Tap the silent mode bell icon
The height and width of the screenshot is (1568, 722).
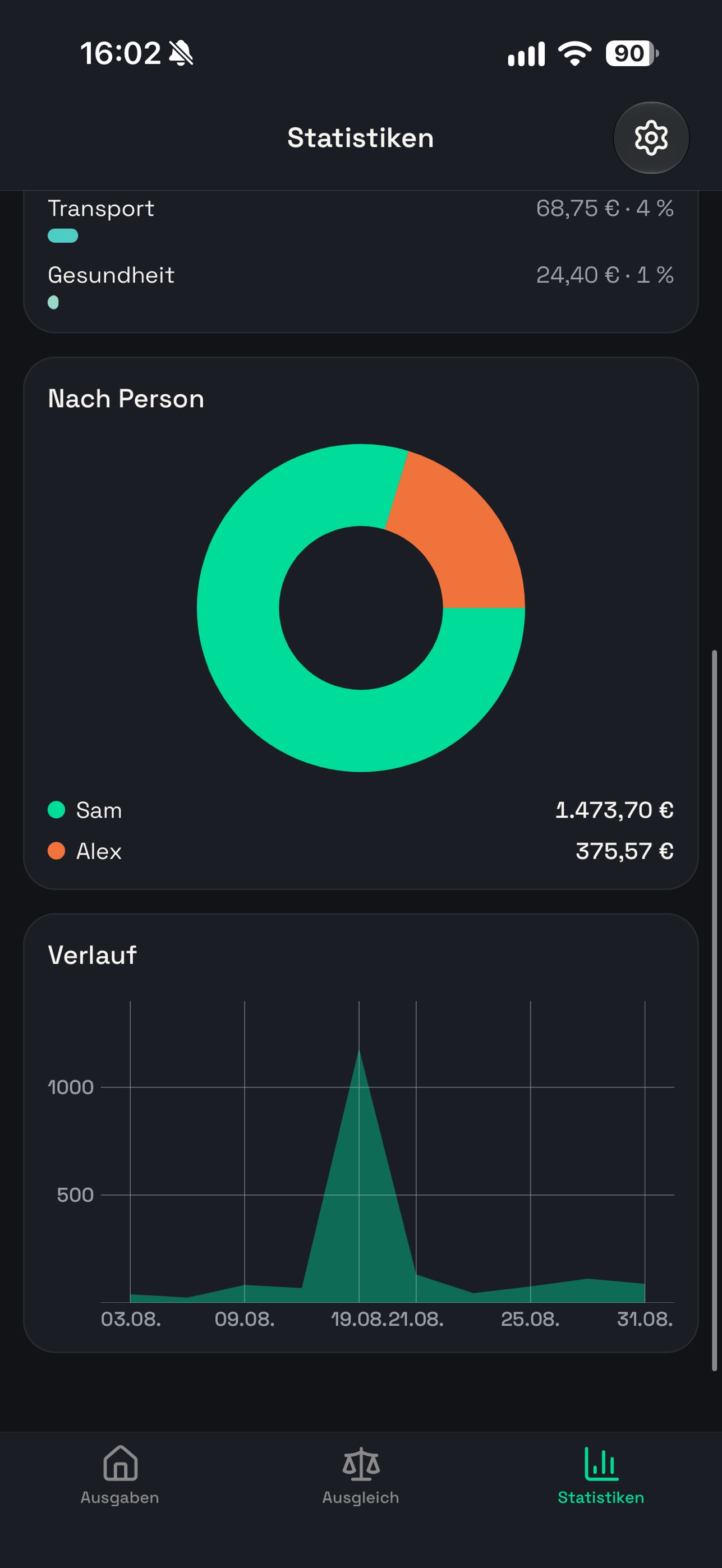[181, 54]
